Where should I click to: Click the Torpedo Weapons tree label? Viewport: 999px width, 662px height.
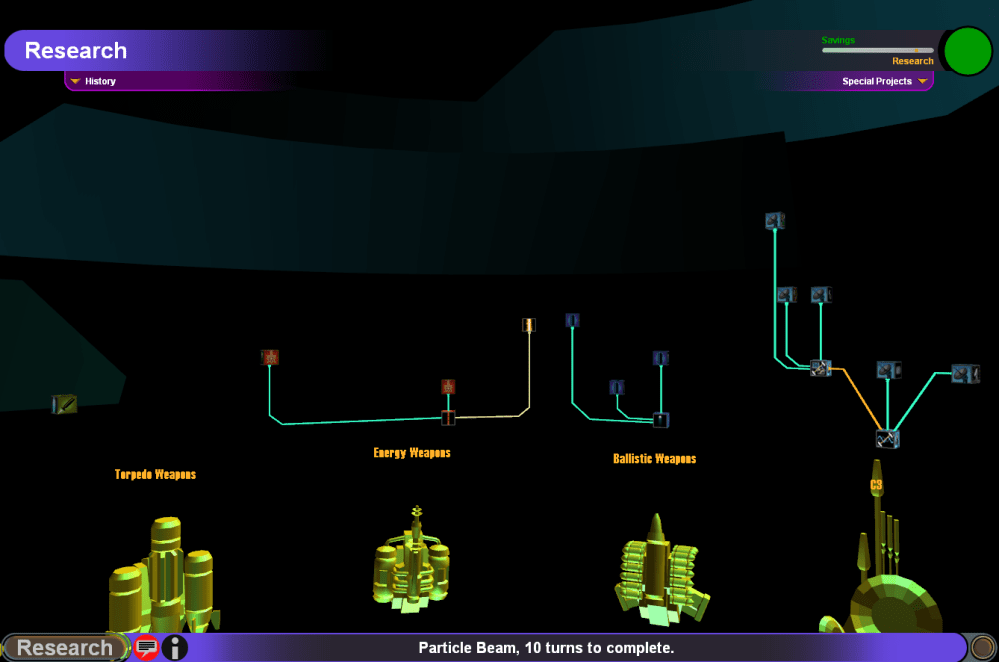click(x=155, y=474)
